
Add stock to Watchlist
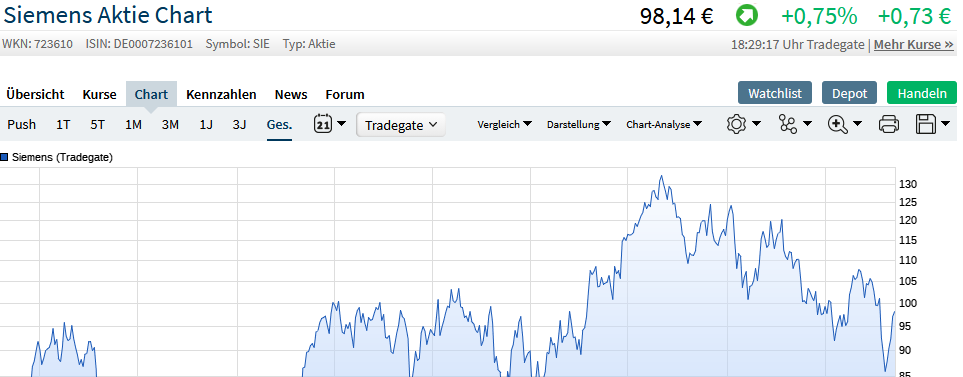pos(775,93)
